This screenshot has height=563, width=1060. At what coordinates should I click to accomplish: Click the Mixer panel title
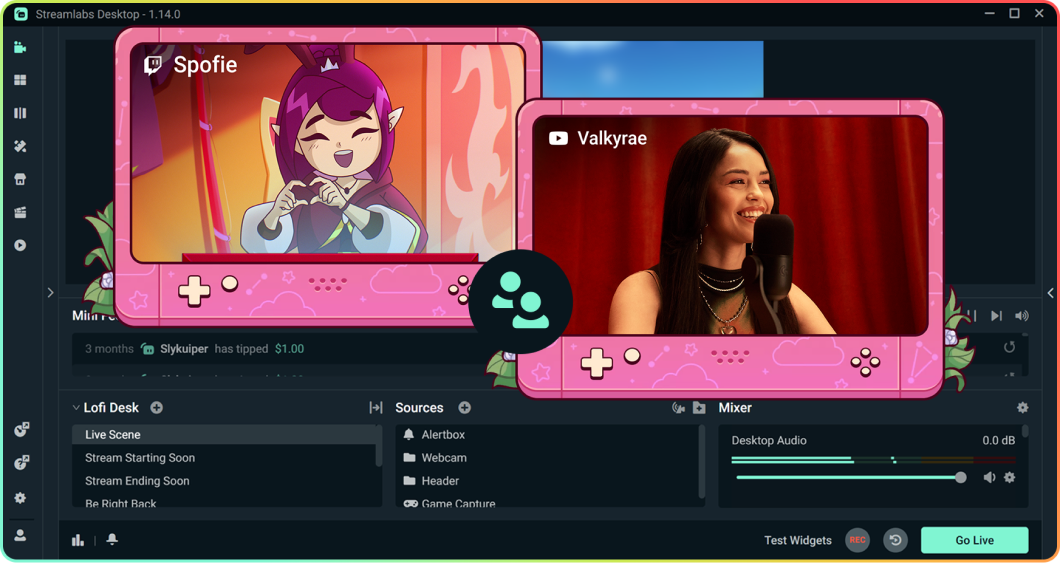coord(735,408)
